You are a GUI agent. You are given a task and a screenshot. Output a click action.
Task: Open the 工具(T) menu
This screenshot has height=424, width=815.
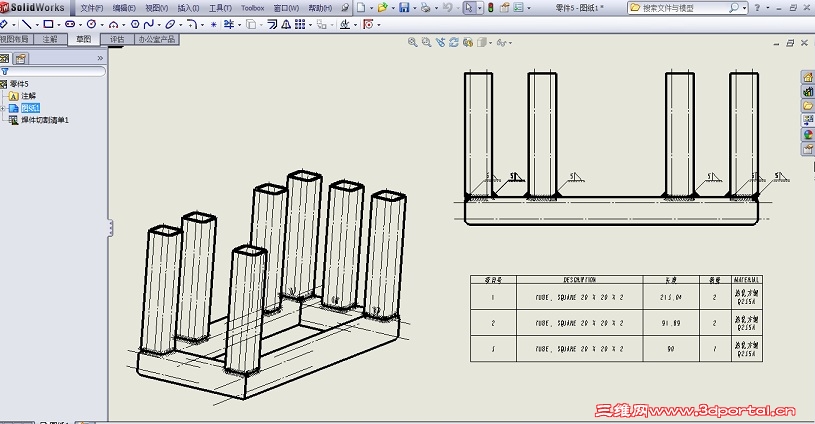220,8
